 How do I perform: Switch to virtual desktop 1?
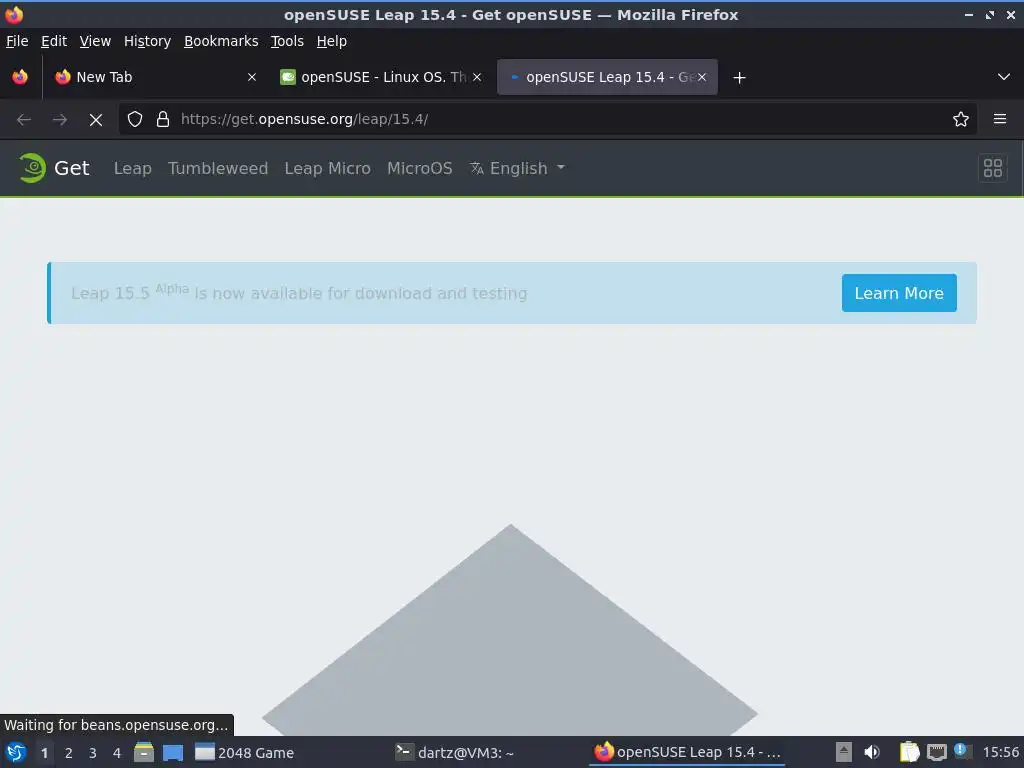[x=44, y=753]
